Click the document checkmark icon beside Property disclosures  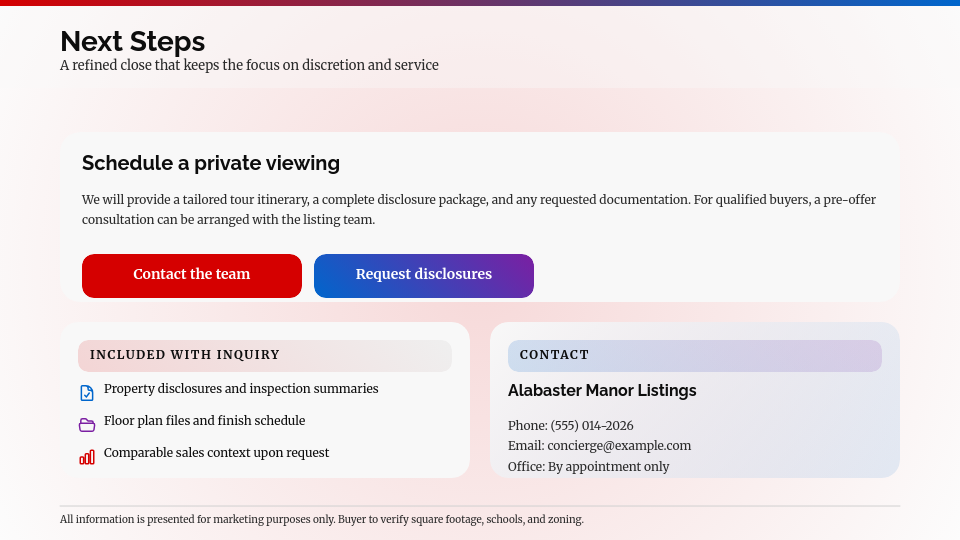pos(87,393)
